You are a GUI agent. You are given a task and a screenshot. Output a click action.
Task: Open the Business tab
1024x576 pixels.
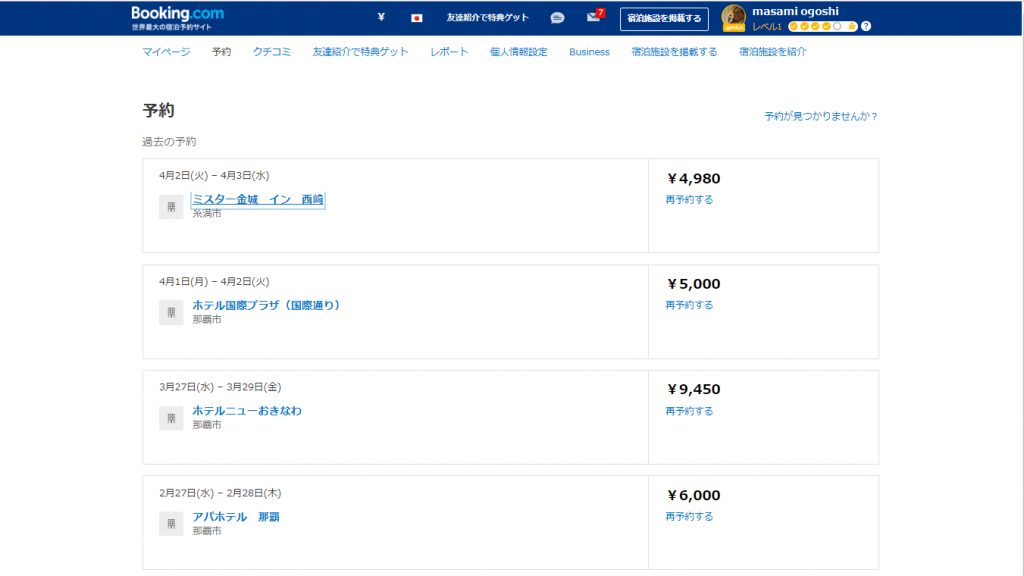tap(589, 52)
